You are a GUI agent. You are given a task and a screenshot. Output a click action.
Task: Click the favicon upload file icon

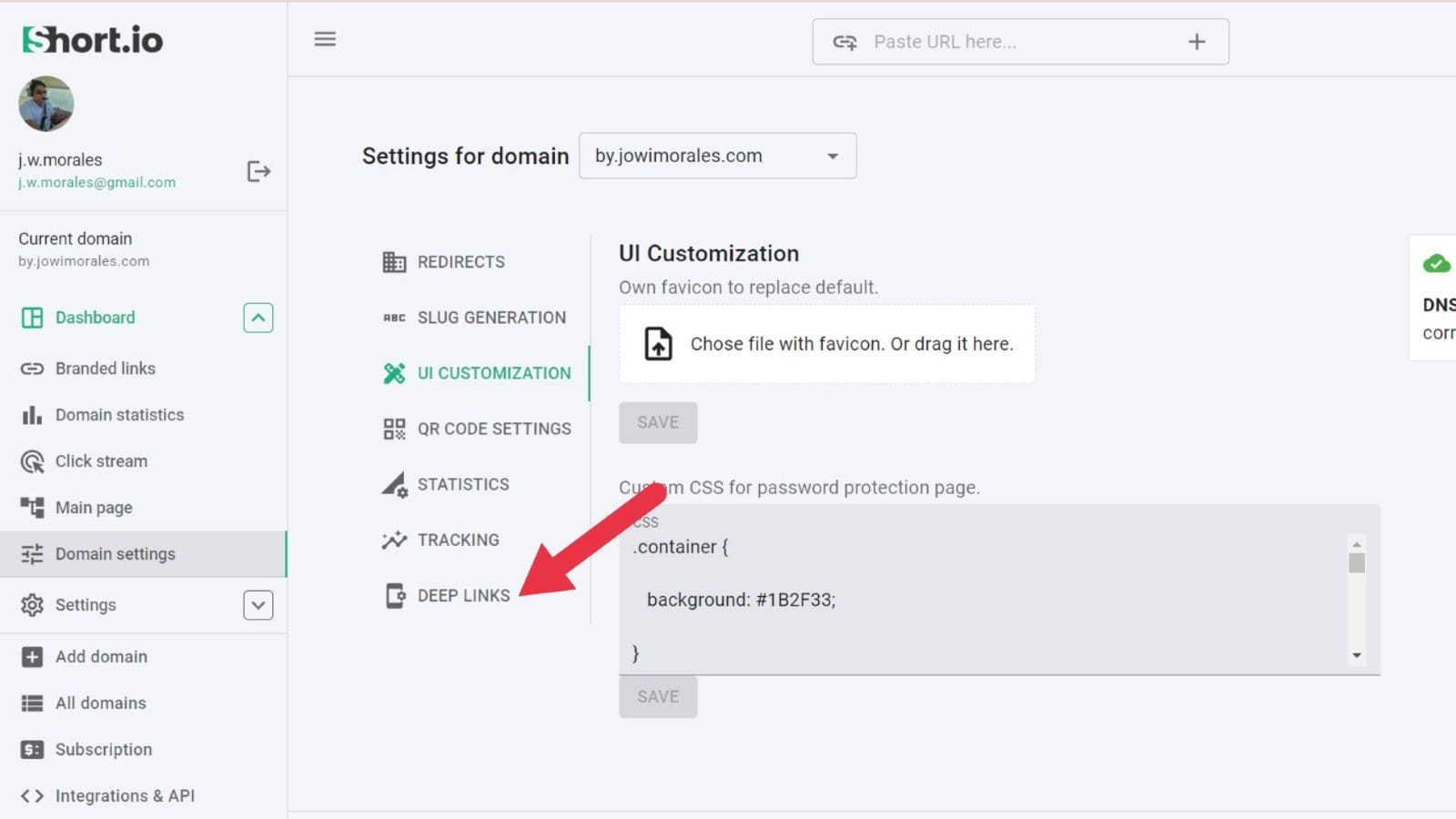(x=658, y=344)
